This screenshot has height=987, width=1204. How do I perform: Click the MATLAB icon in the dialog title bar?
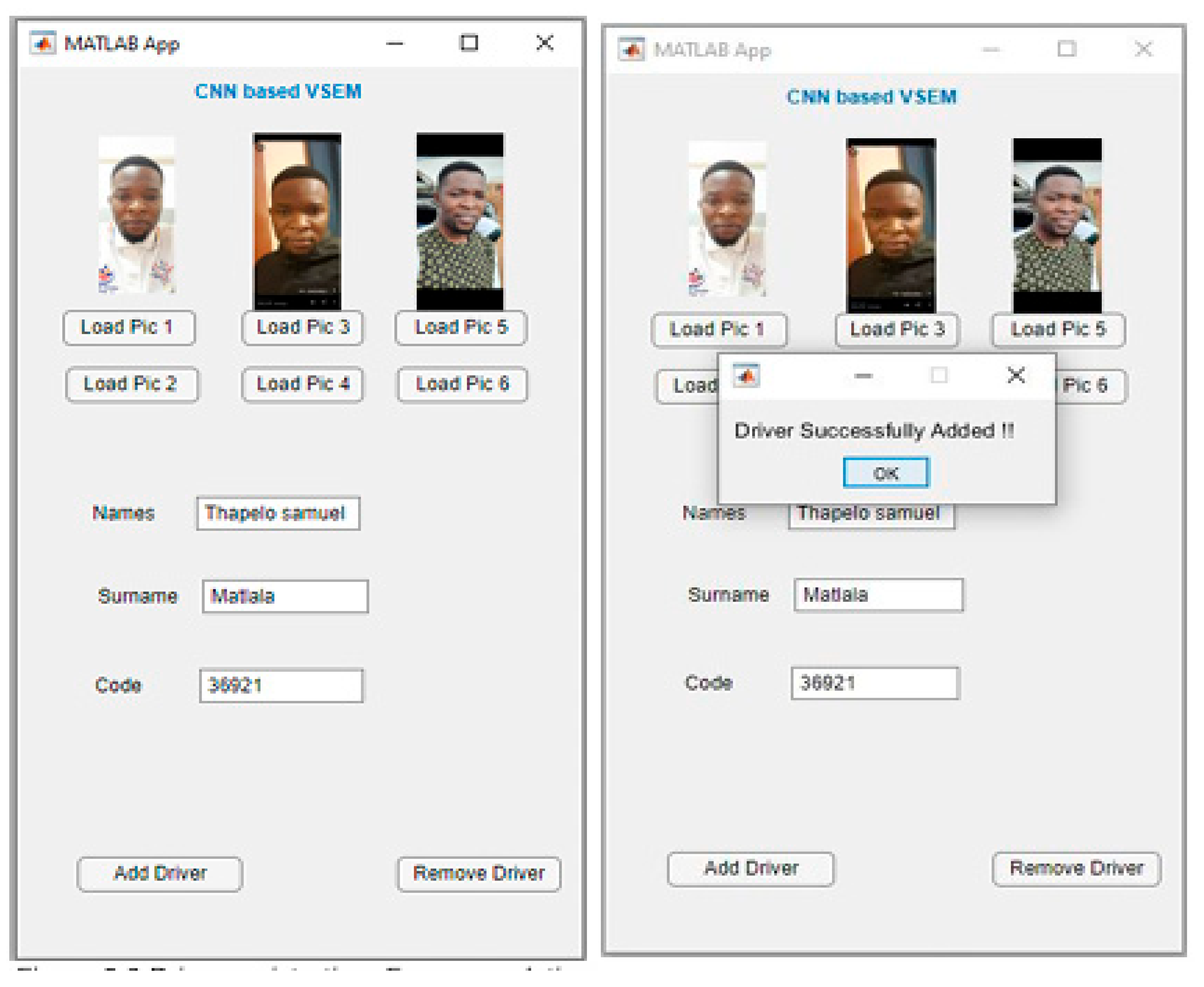(x=746, y=376)
